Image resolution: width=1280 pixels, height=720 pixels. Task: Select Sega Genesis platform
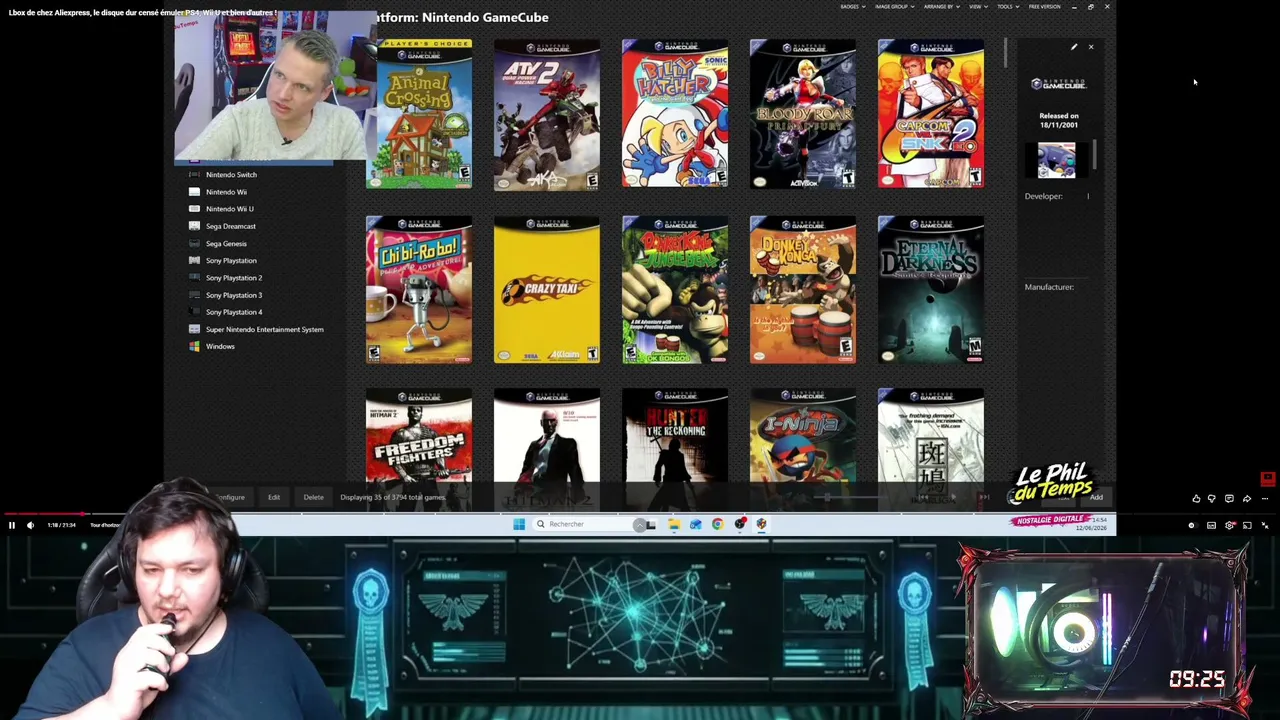[x=226, y=243]
